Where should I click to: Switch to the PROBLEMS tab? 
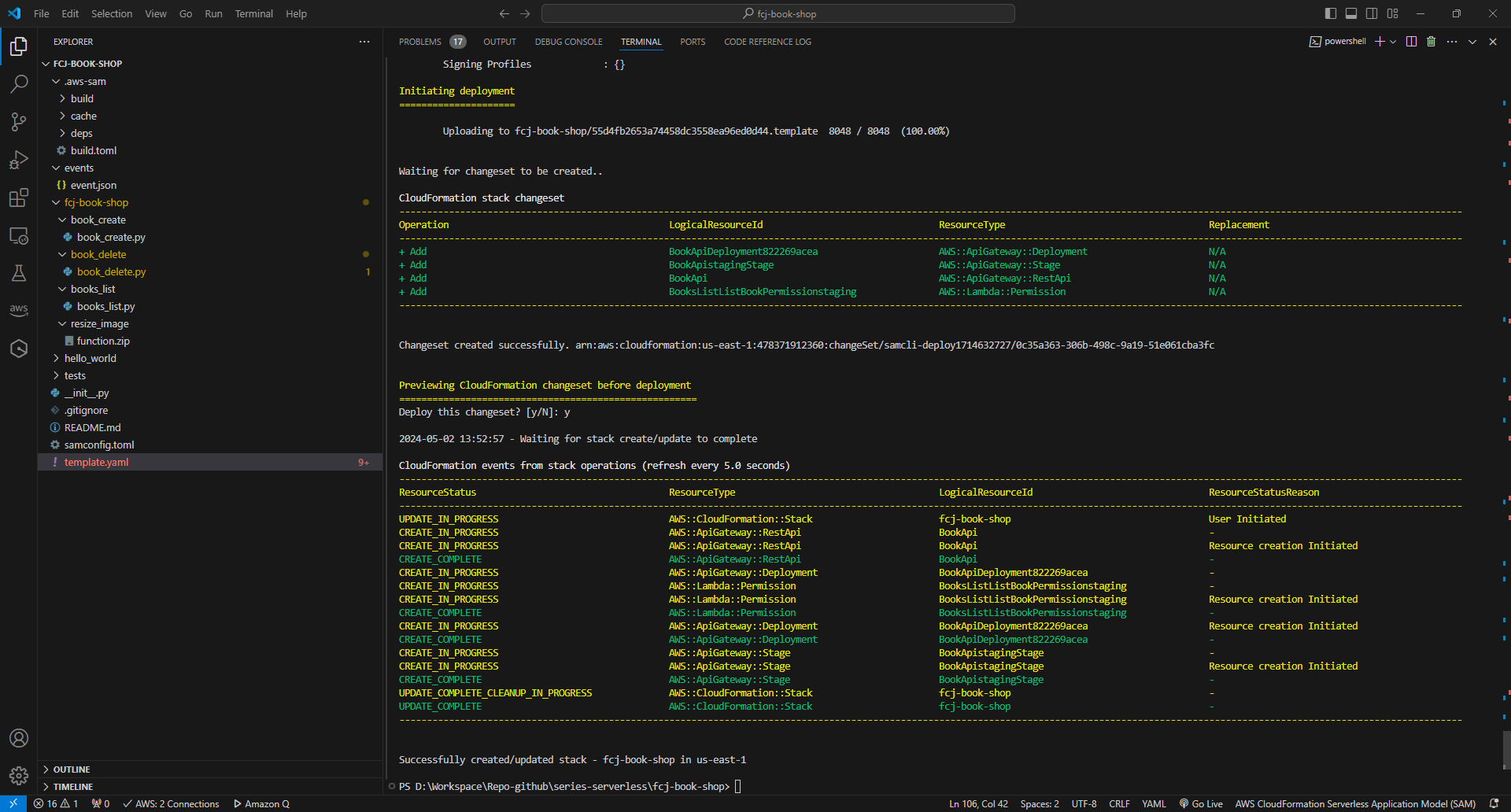(419, 42)
